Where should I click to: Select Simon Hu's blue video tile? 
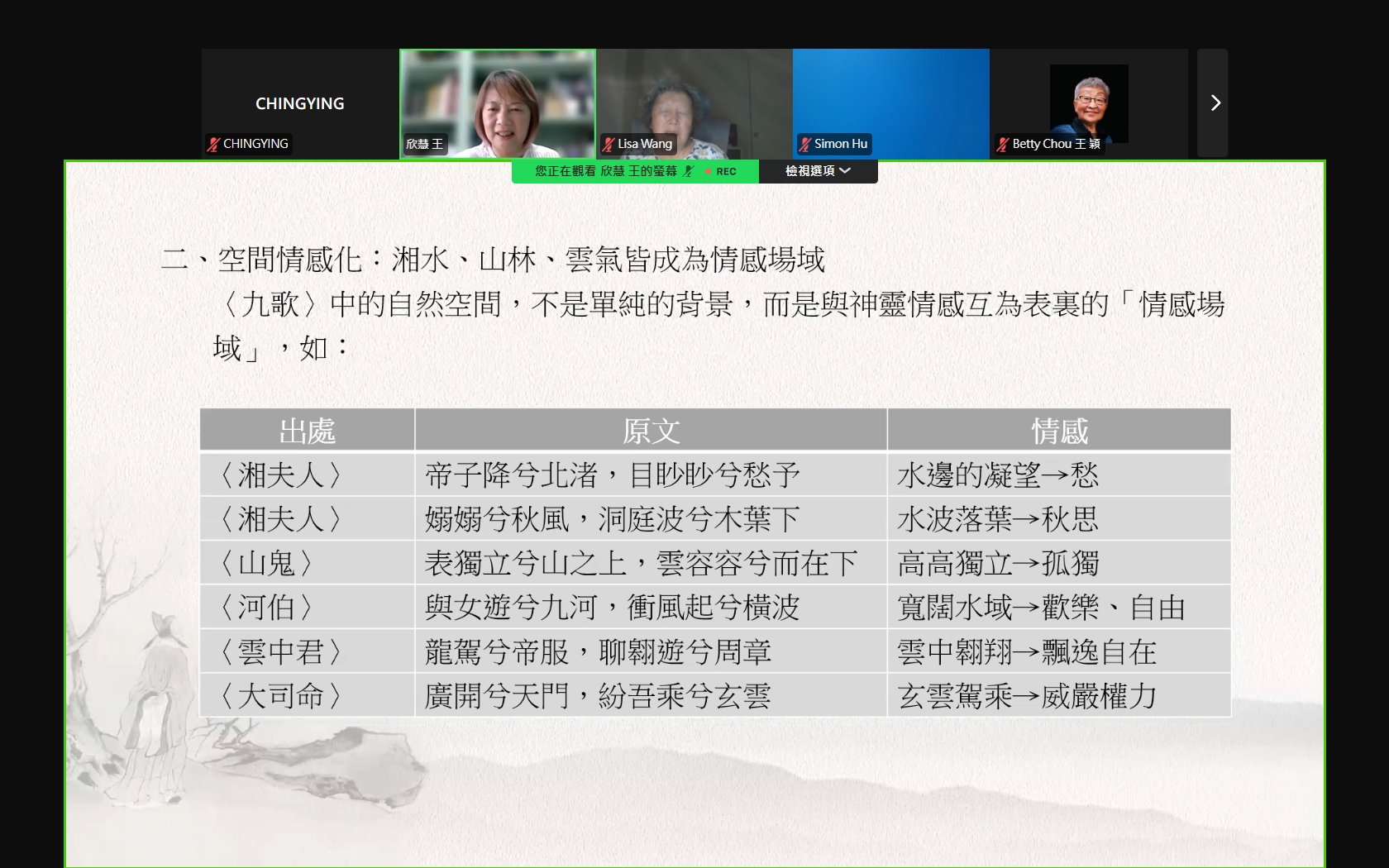point(891,103)
